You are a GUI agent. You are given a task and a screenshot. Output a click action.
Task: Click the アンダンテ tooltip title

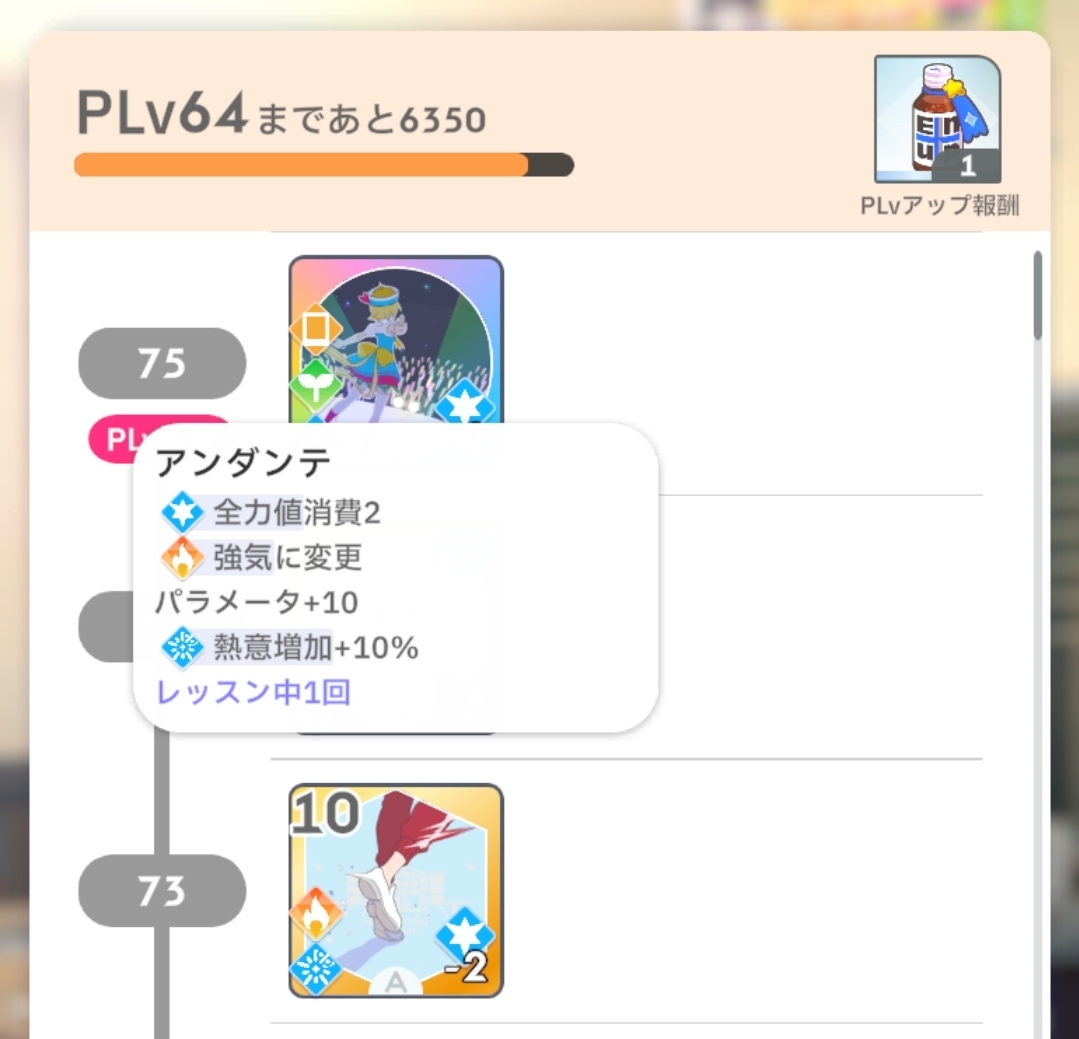[244, 462]
